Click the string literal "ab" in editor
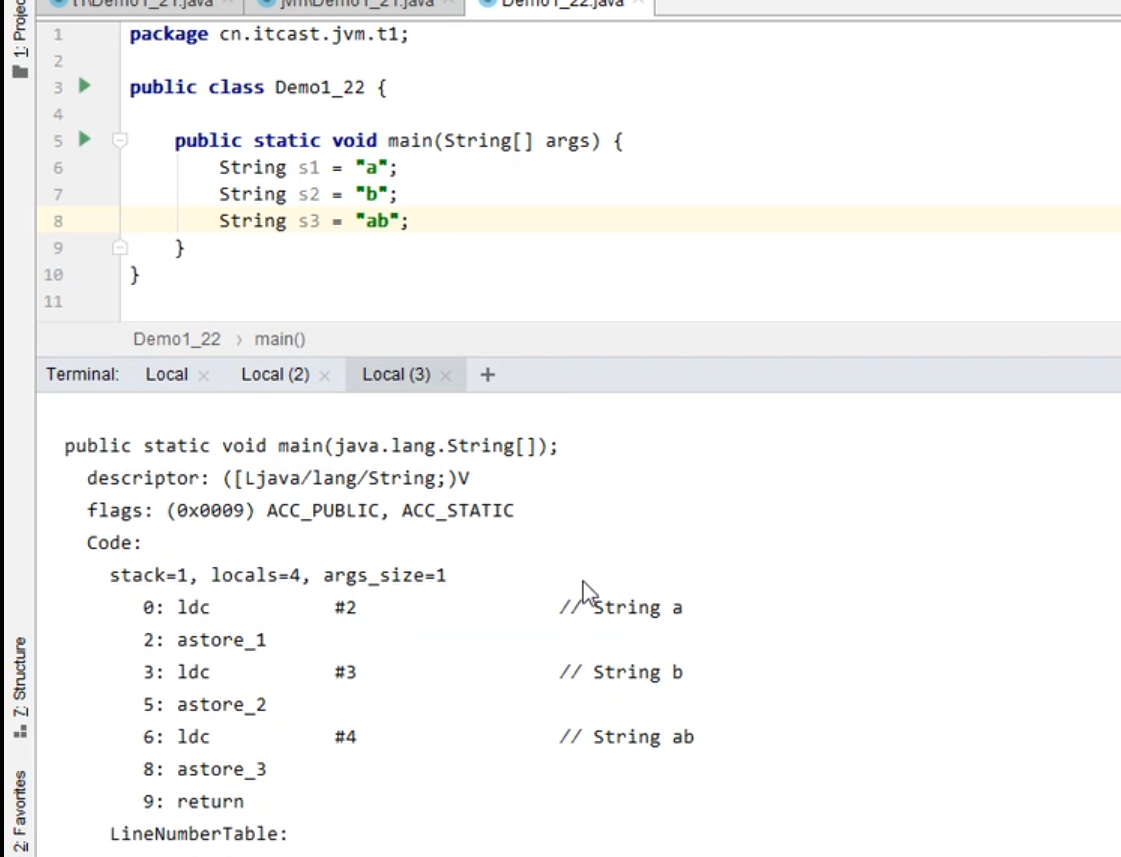The image size is (1121, 857). click(376, 220)
